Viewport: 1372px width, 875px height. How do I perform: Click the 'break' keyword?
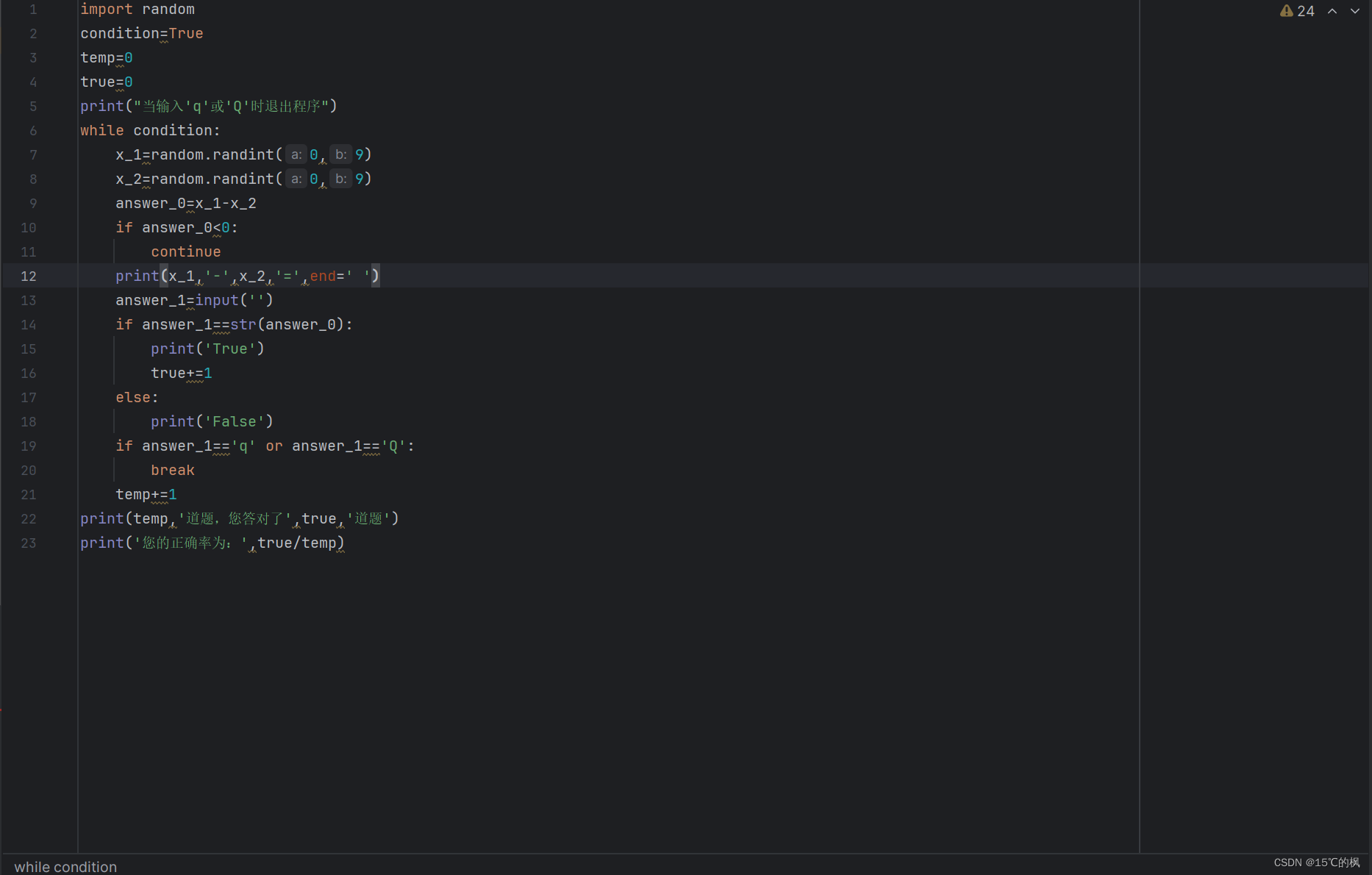(x=173, y=470)
